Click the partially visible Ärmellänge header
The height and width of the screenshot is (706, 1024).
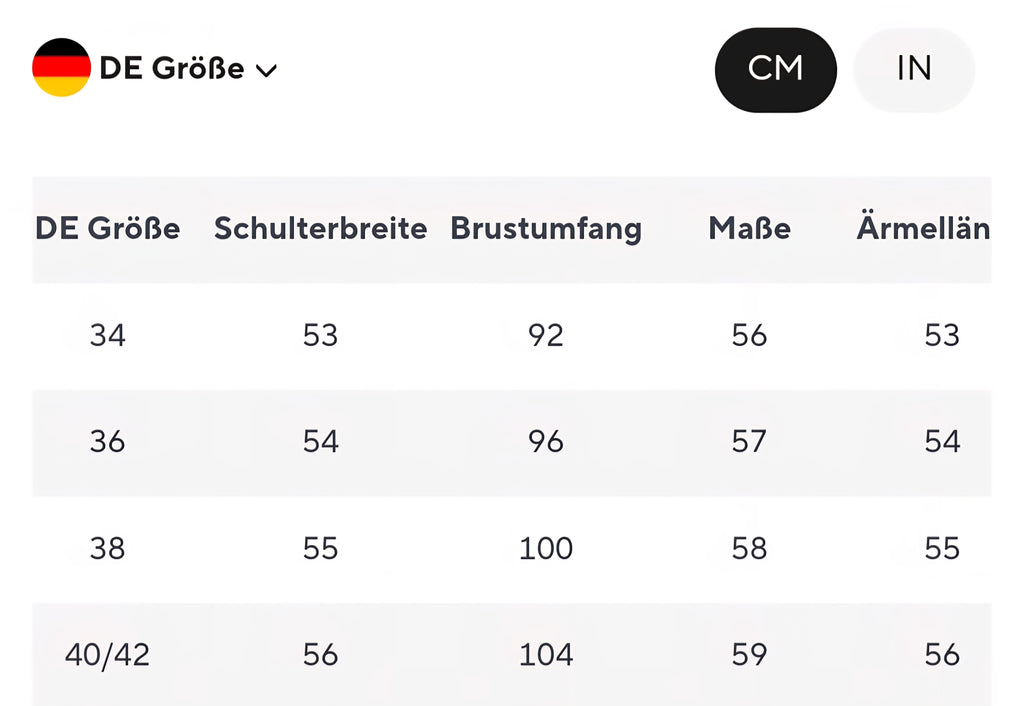coord(923,227)
